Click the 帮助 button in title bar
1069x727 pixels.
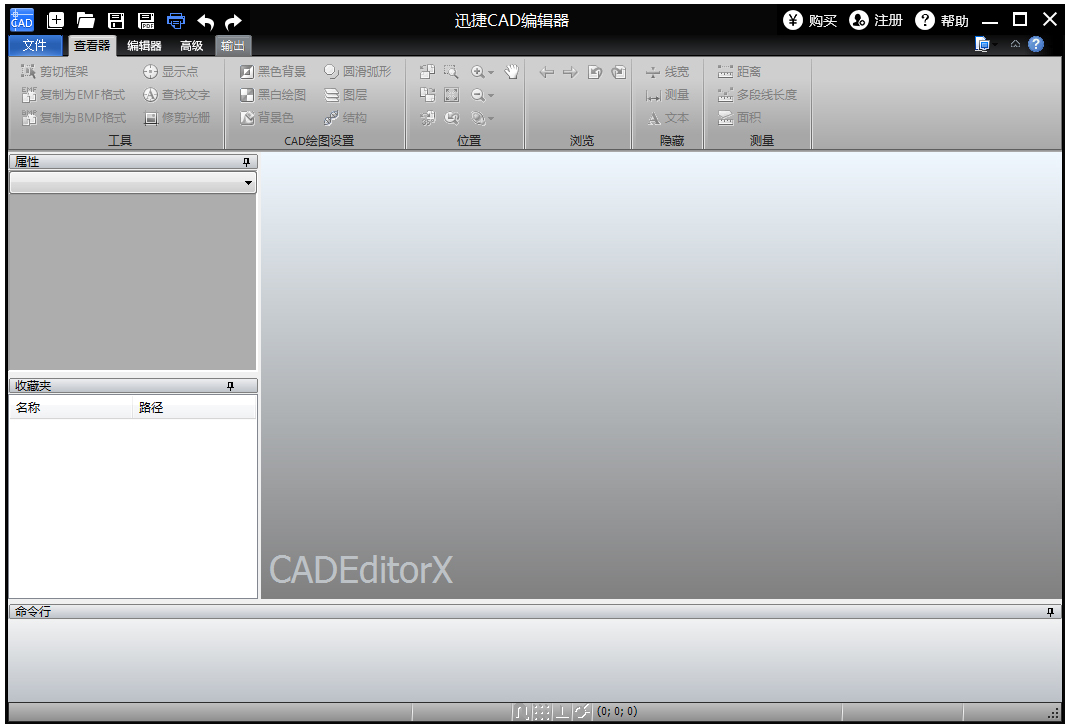(942, 20)
